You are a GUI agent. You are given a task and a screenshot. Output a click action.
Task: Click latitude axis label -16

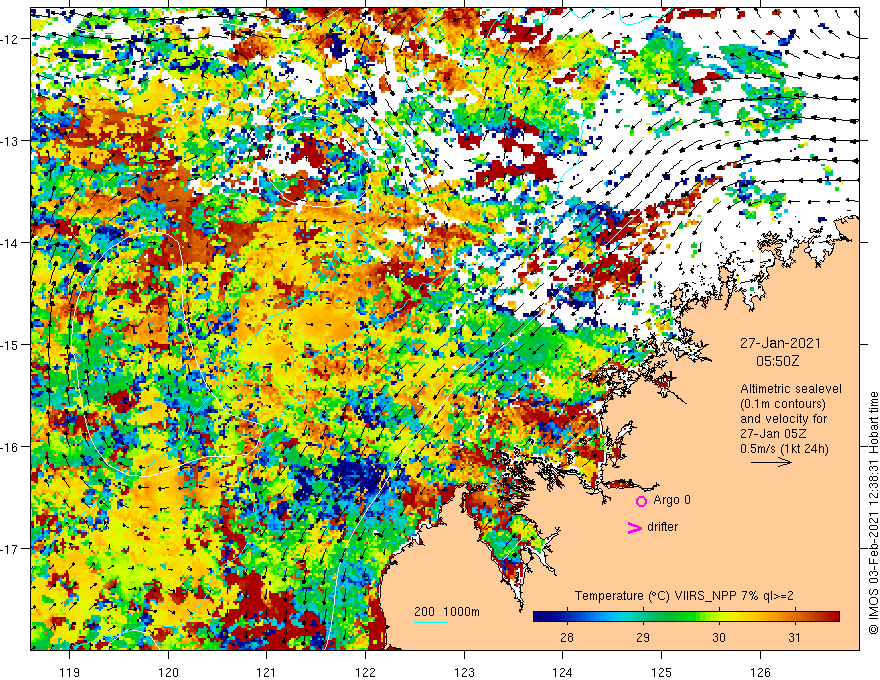coord(11,447)
